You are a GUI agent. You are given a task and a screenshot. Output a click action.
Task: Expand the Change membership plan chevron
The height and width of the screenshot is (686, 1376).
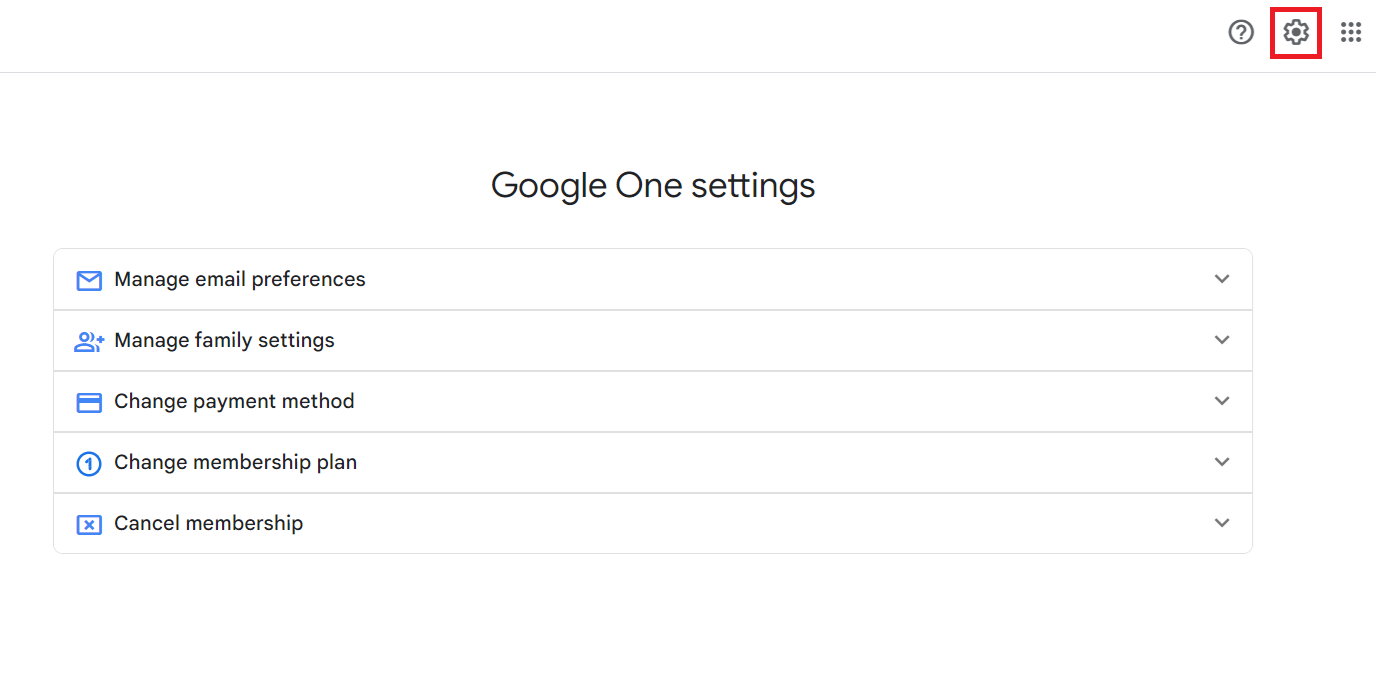tap(1222, 462)
